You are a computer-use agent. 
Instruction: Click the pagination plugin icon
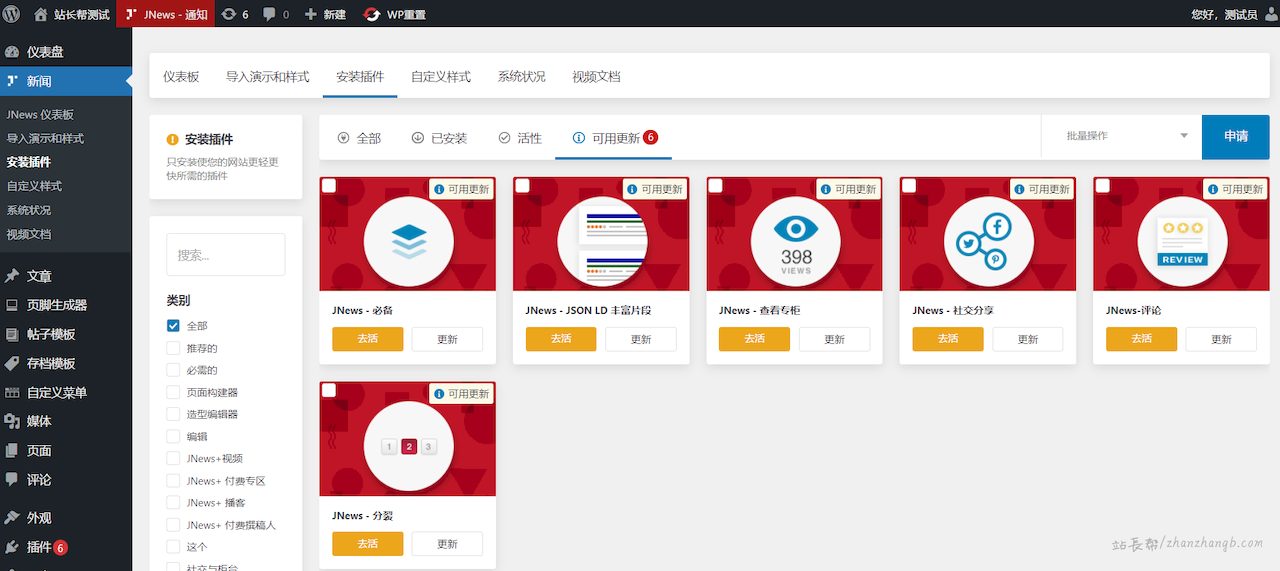tap(408, 447)
